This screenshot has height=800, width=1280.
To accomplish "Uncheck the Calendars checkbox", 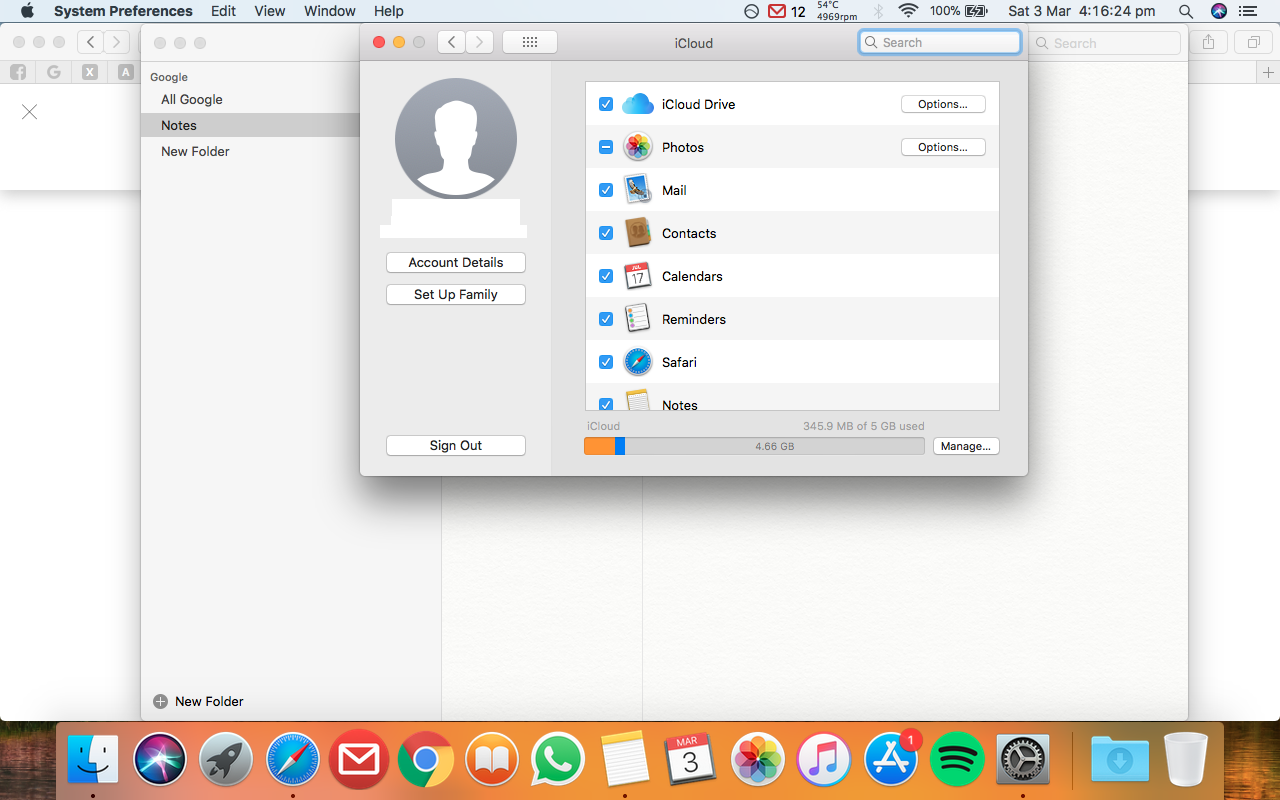I will coord(606,276).
